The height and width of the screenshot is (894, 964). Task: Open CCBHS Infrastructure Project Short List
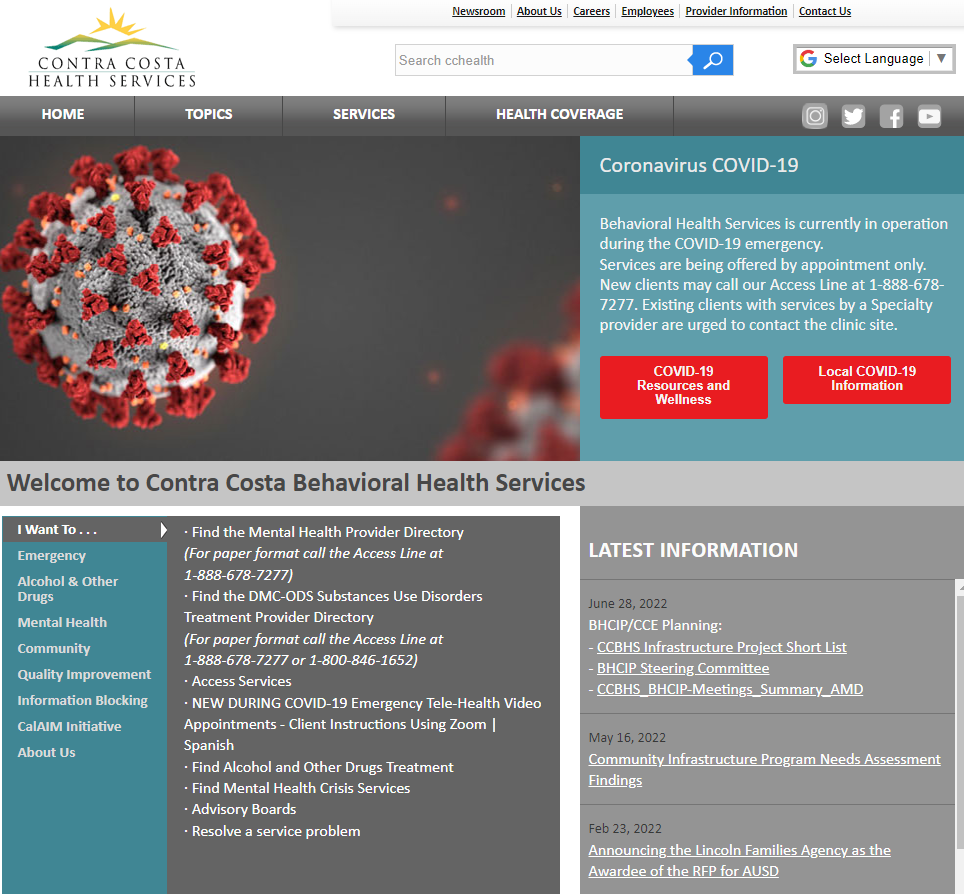pyautogui.click(x=722, y=647)
